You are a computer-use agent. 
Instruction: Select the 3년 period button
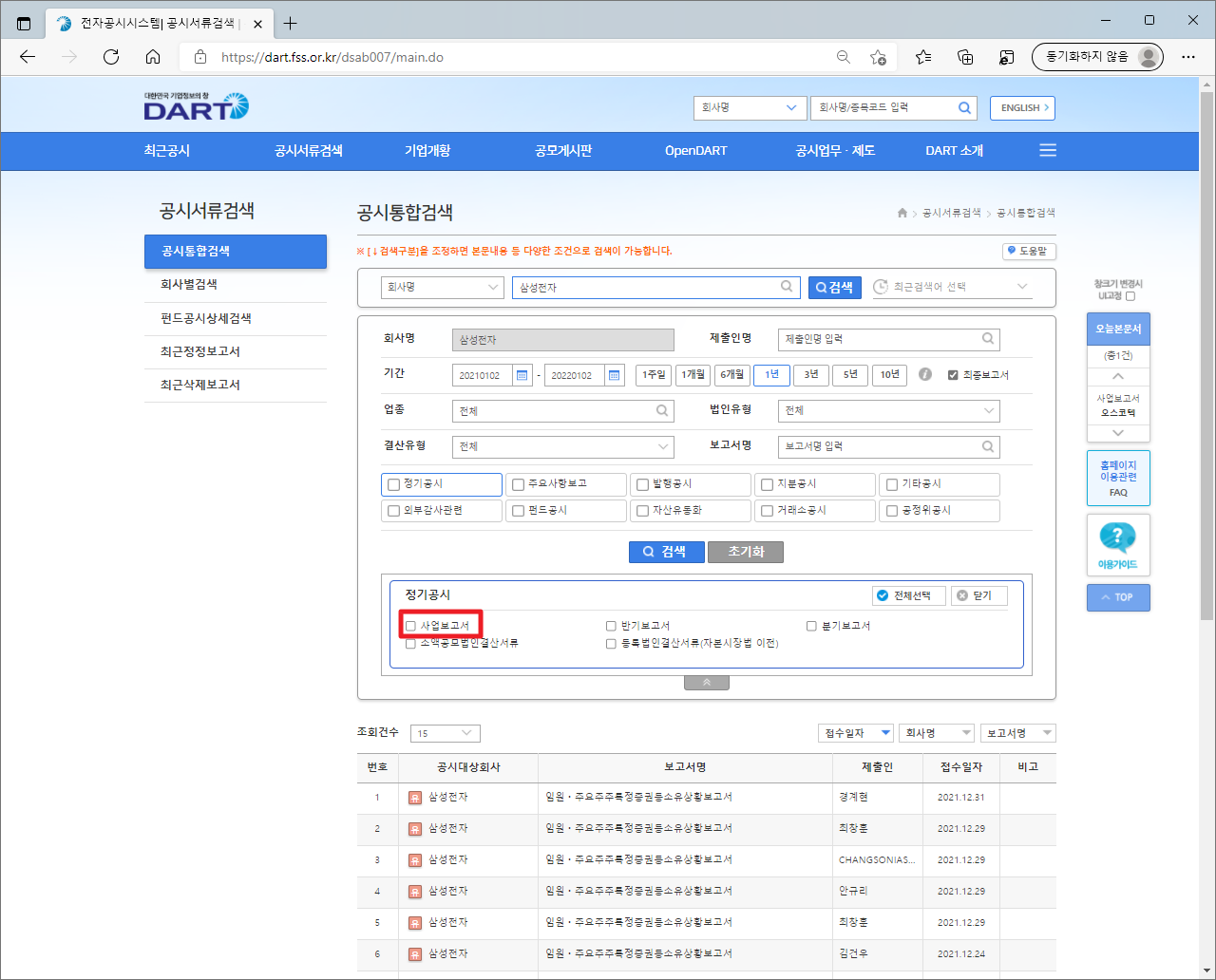(811, 375)
